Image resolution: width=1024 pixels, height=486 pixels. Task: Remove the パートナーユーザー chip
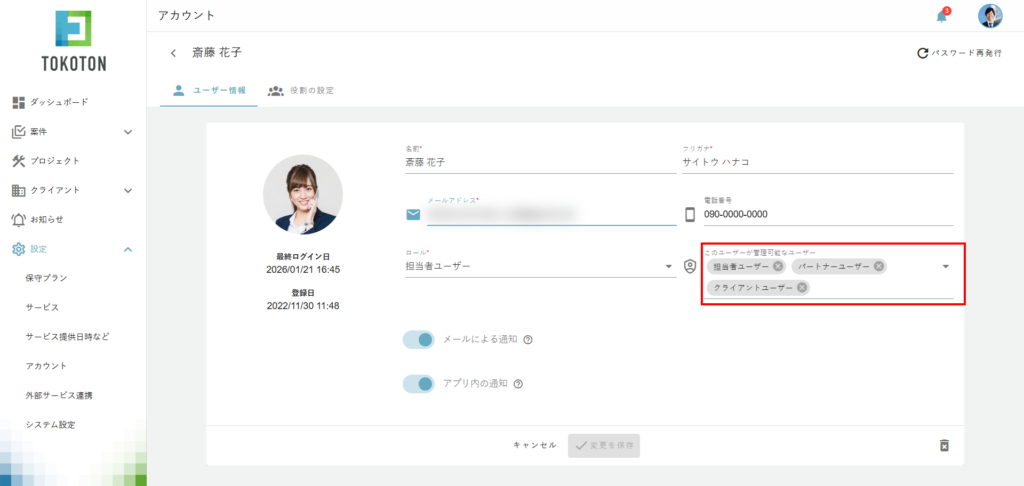(x=879, y=266)
